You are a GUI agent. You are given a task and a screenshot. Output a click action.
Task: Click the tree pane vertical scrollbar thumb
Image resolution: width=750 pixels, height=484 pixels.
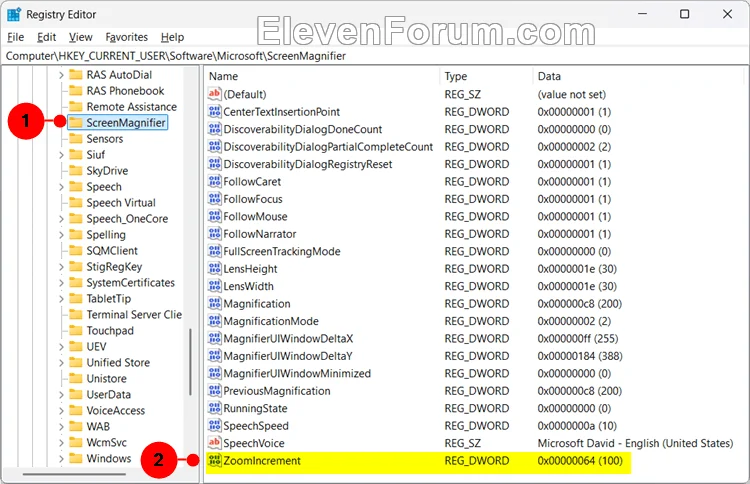190,362
